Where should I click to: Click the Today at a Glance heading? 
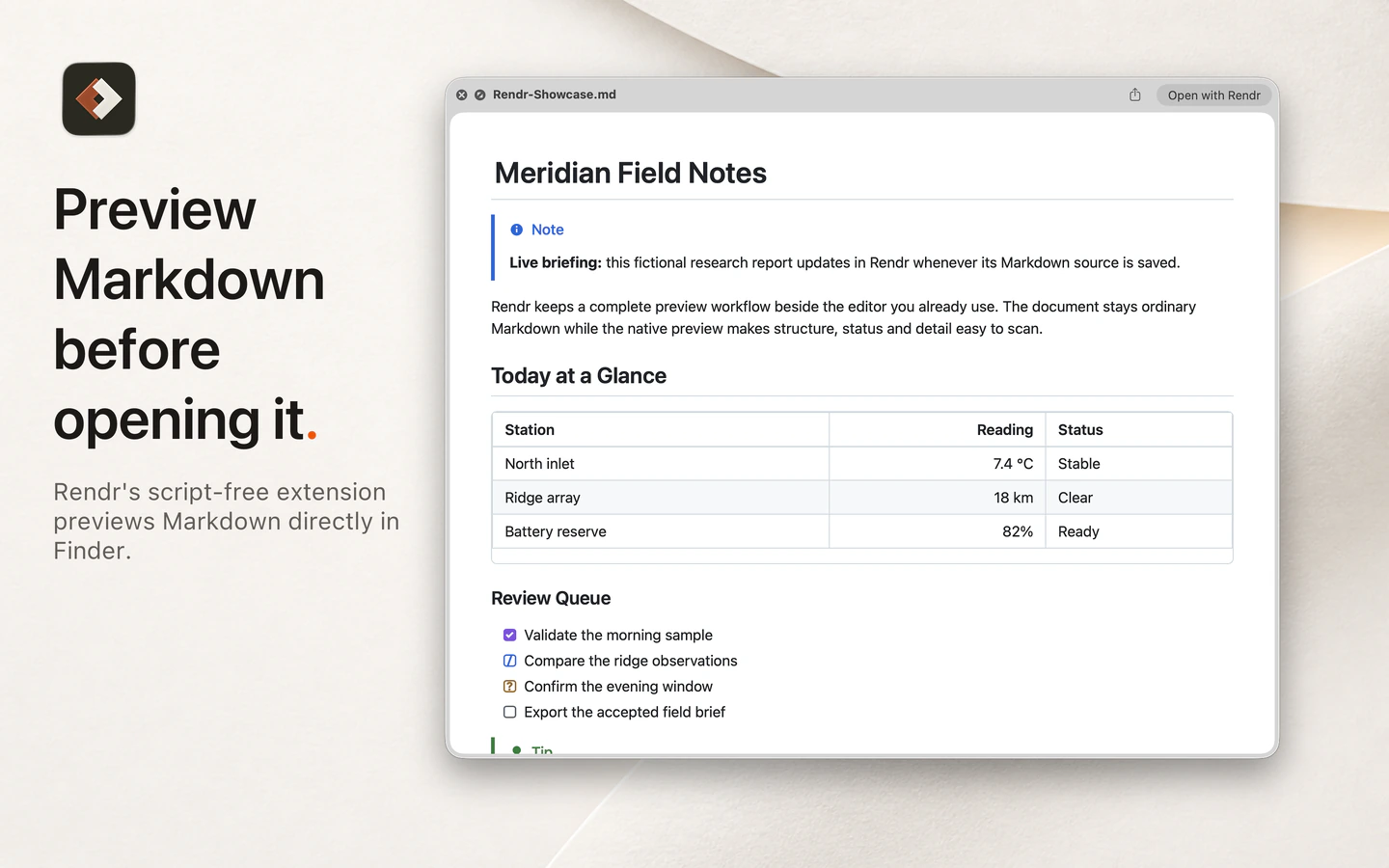579,376
